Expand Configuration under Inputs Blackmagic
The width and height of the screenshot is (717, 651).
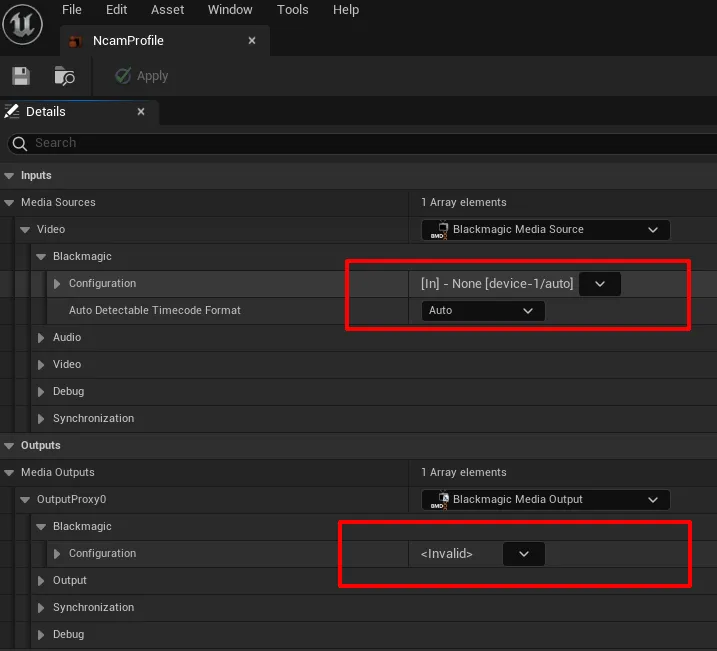pyautogui.click(x=57, y=284)
